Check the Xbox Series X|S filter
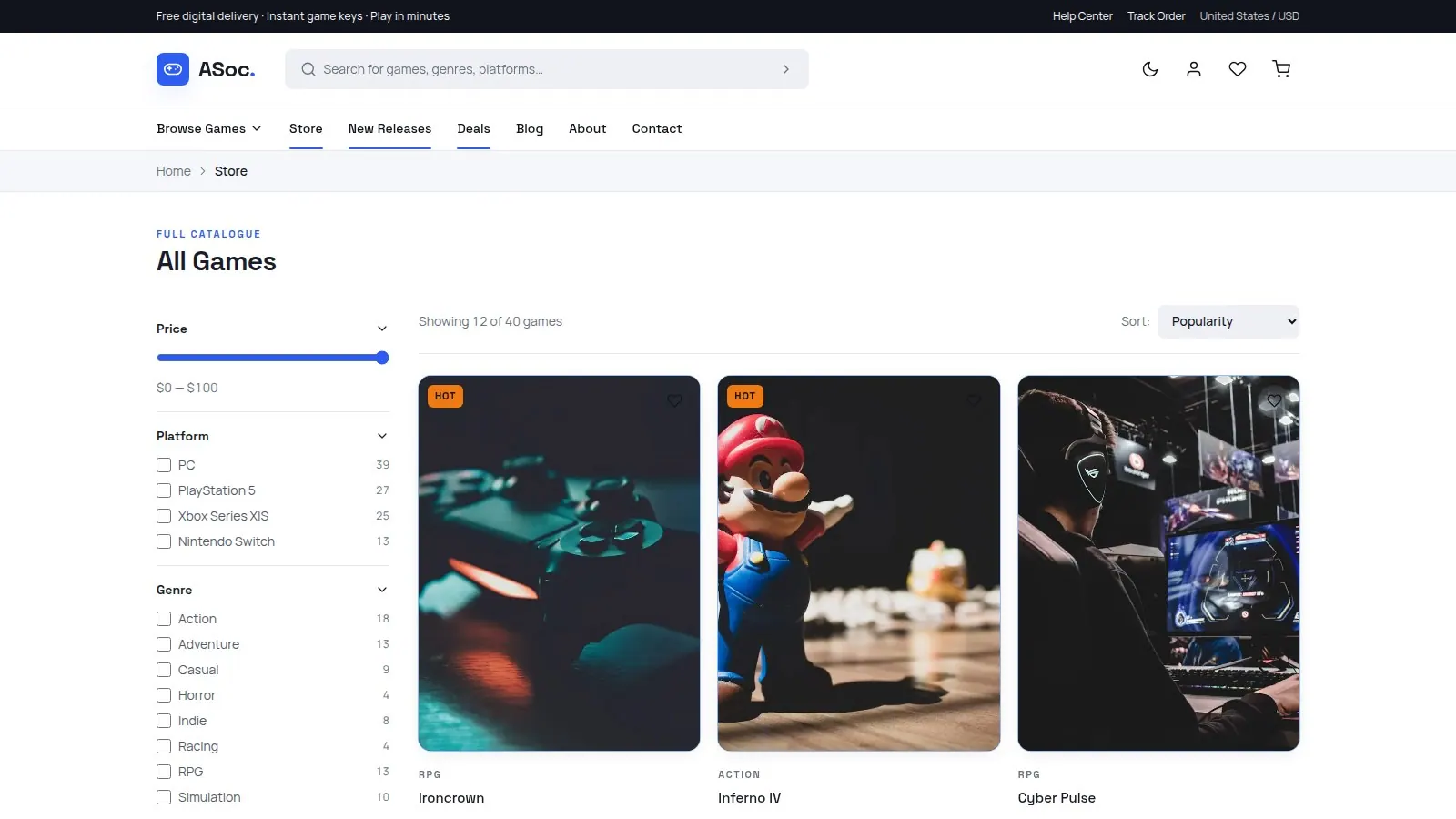Image resolution: width=1456 pixels, height=819 pixels. coord(164,516)
